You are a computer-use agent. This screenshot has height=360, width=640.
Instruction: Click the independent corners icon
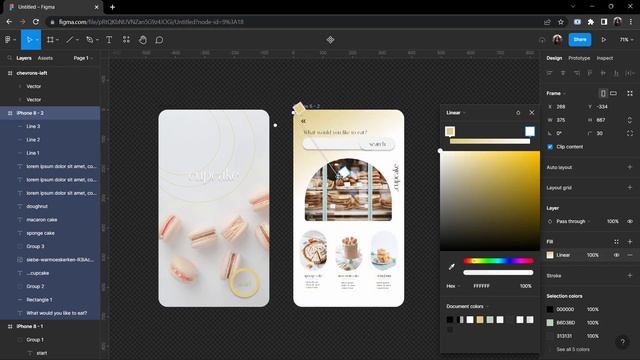click(x=630, y=133)
